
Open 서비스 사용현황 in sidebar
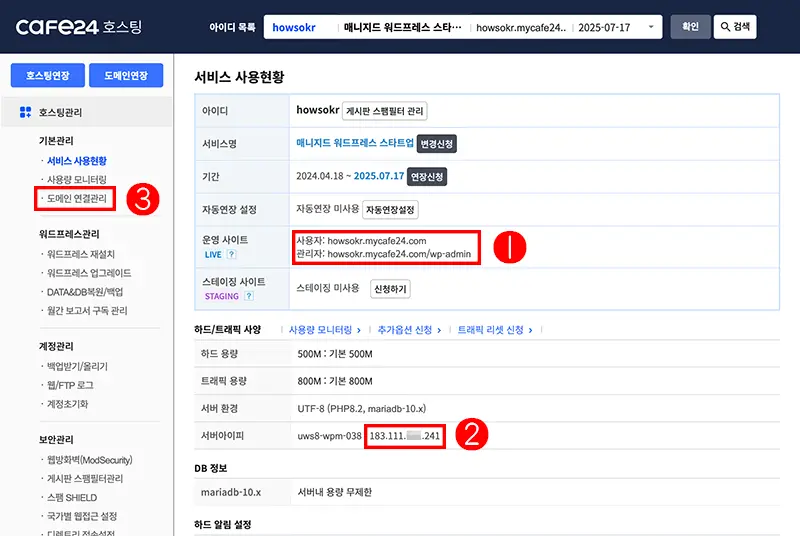(x=77, y=161)
